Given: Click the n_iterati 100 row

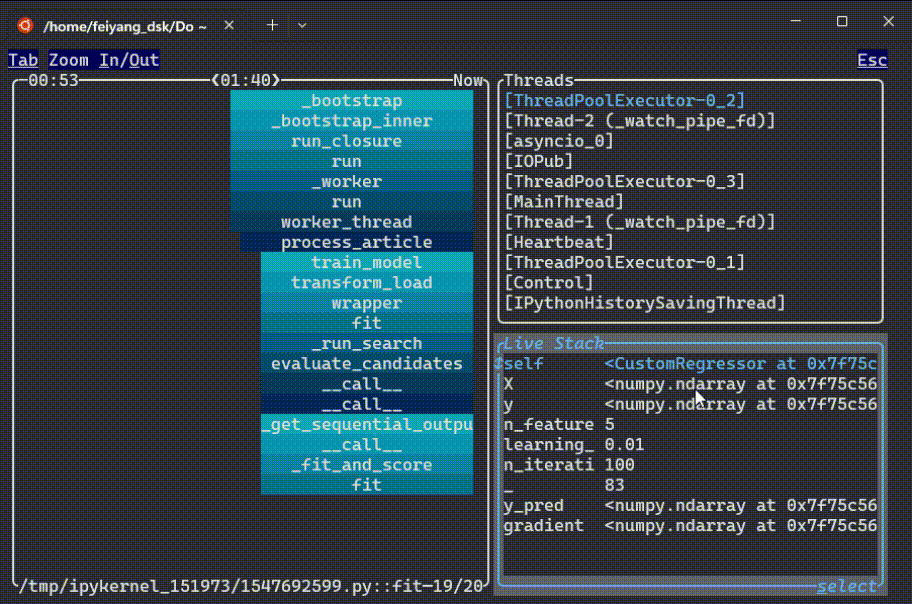Looking at the screenshot, I should point(690,464).
